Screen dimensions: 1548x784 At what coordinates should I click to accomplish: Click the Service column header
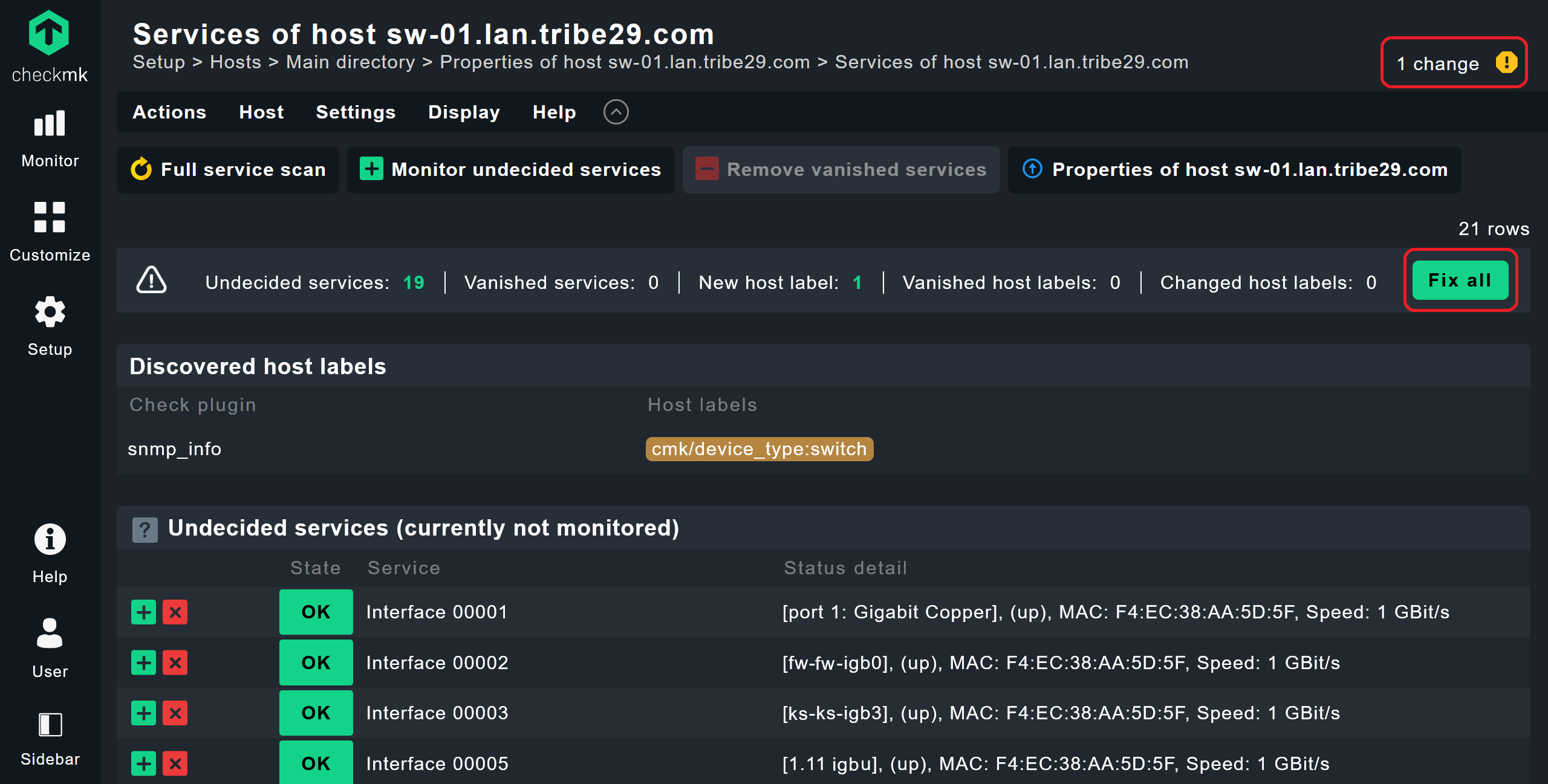click(403, 568)
